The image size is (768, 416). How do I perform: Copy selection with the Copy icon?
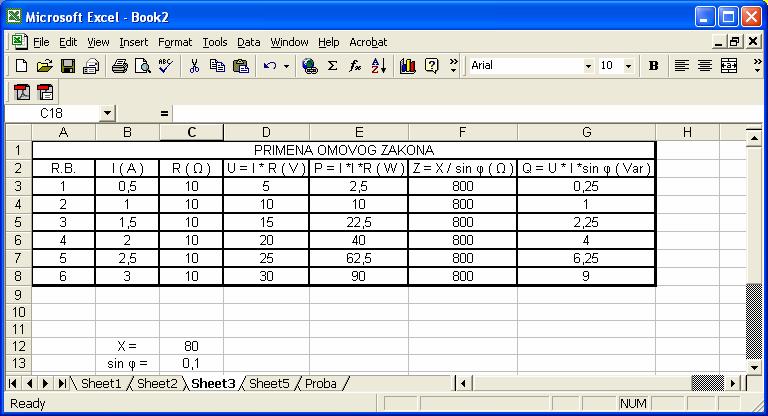tap(217, 66)
